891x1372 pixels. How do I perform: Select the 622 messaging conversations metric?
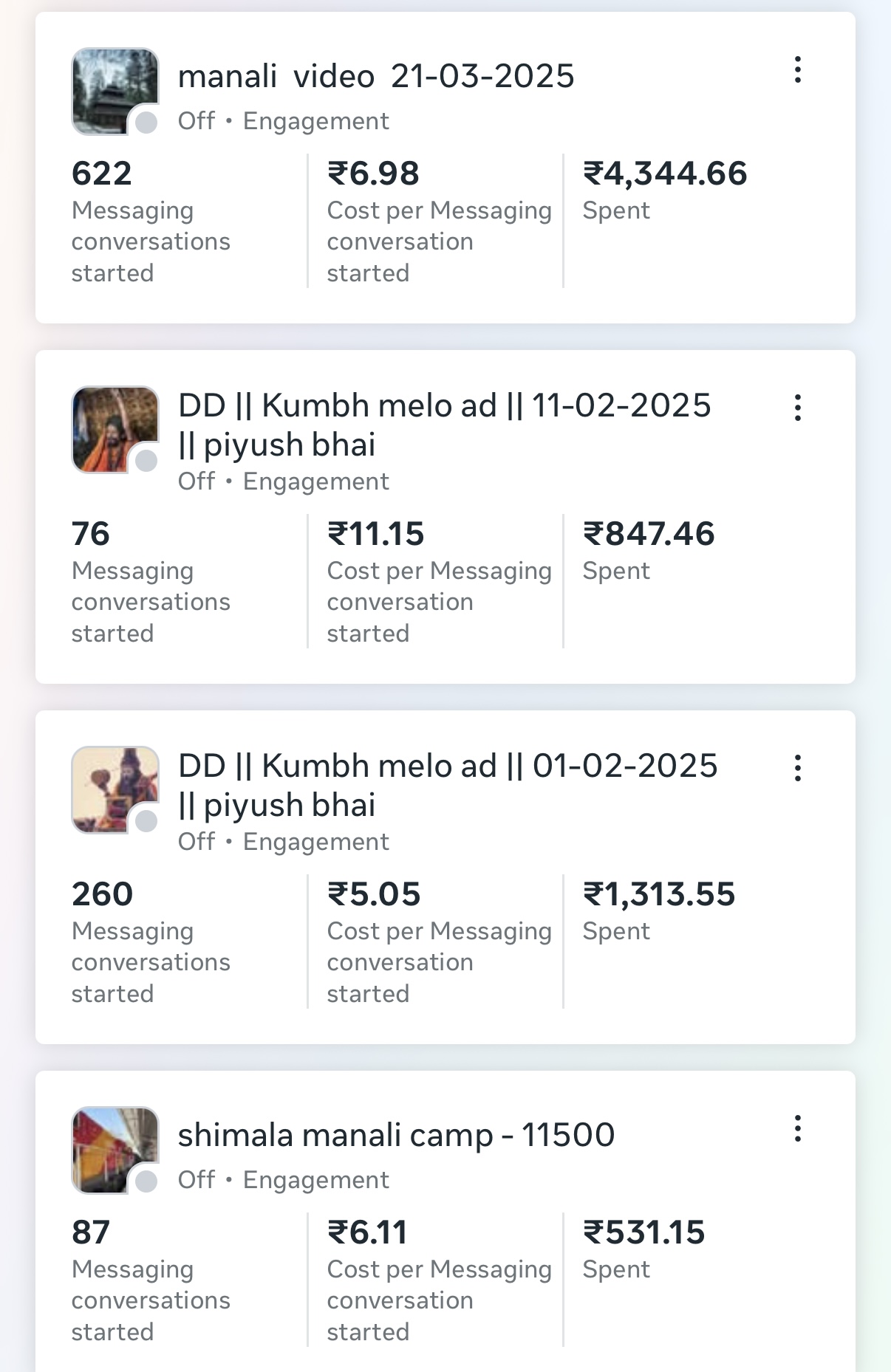point(102,174)
